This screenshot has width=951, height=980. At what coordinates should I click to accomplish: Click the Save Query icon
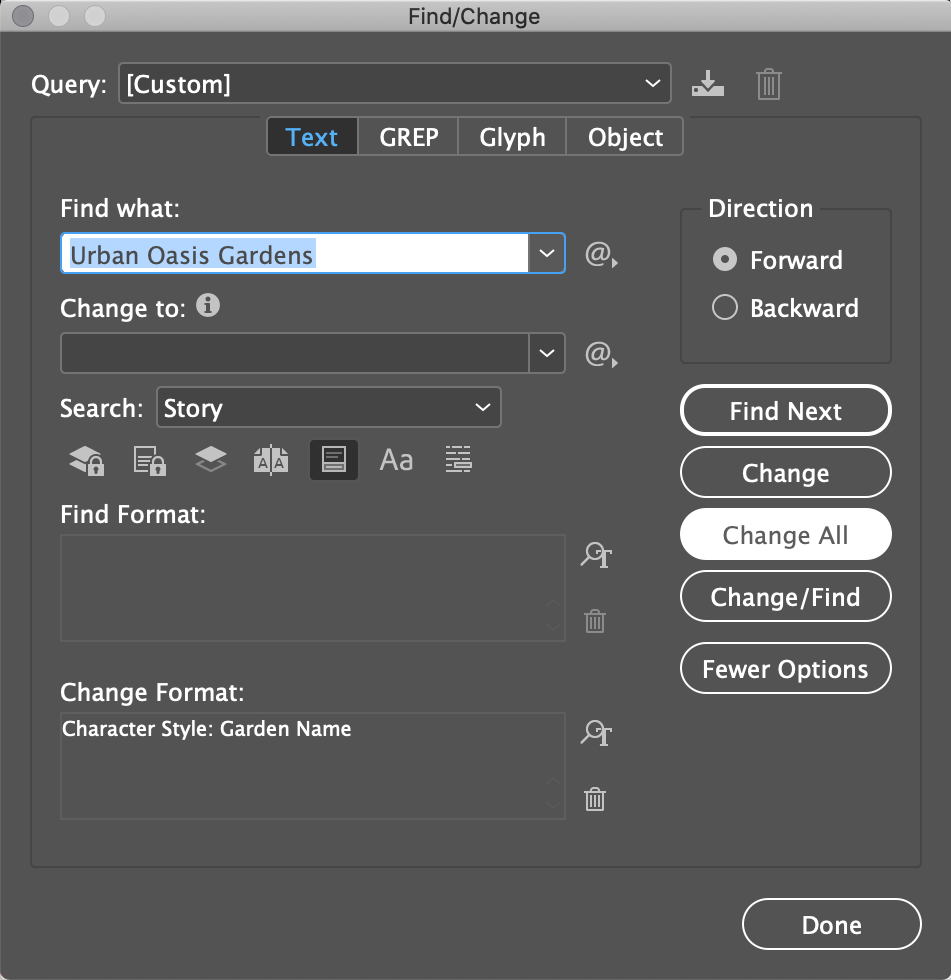(707, 84)
